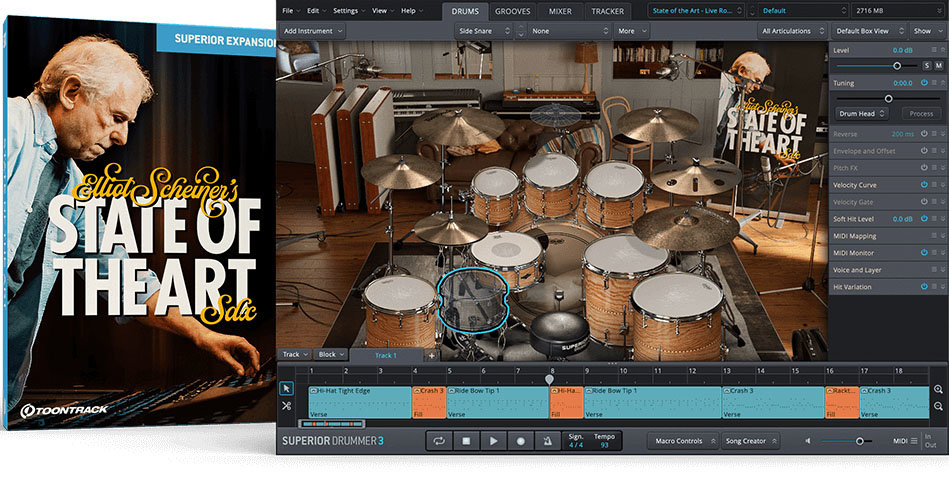Open the Reverse section menu icon
The image size is (949, 487).
pyautogui.click(x=934, y=133)
